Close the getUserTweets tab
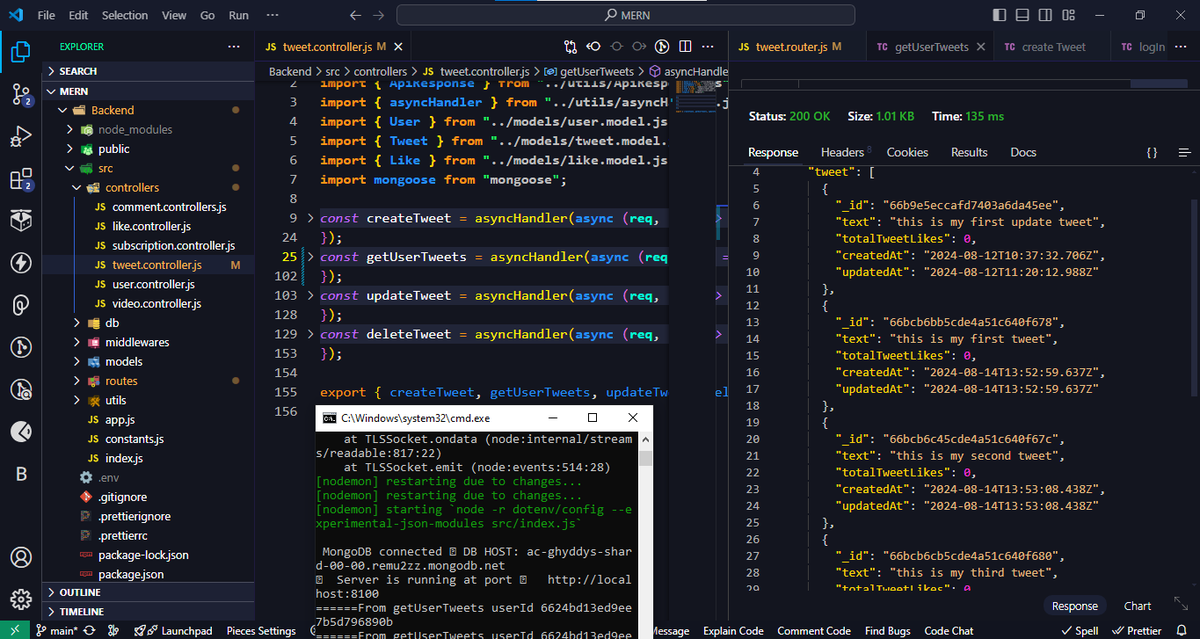Viewport: 1200px width, 639px height. (980, 47)
